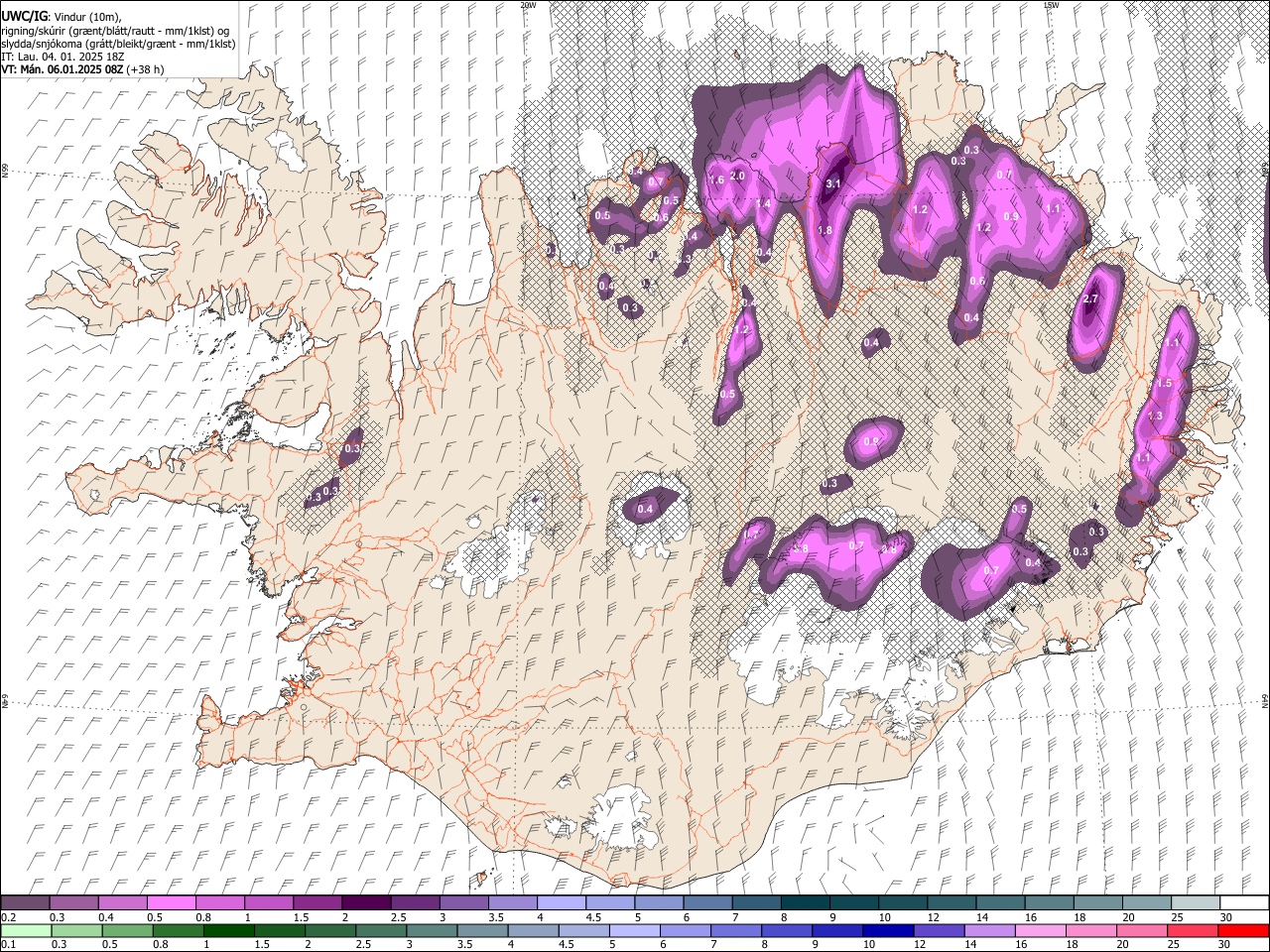The width and height of the screenshot is (1270, 952).
Task: Click the 'UWC/IG: Vindur (10m)' title line
Action: pyautogui.click(x=62, y=17)
